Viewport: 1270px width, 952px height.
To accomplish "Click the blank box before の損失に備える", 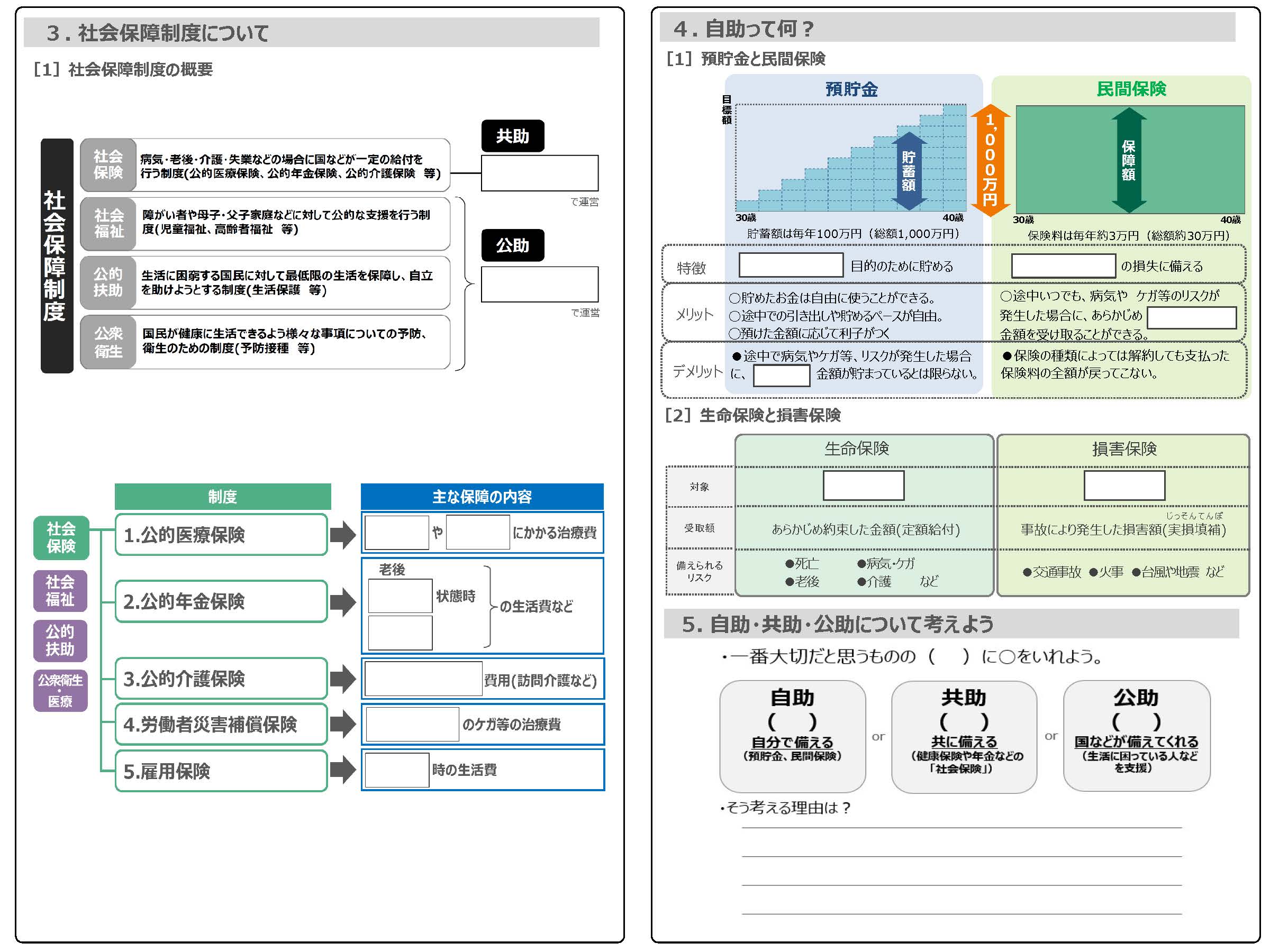I will click(x=1063, y=266).
